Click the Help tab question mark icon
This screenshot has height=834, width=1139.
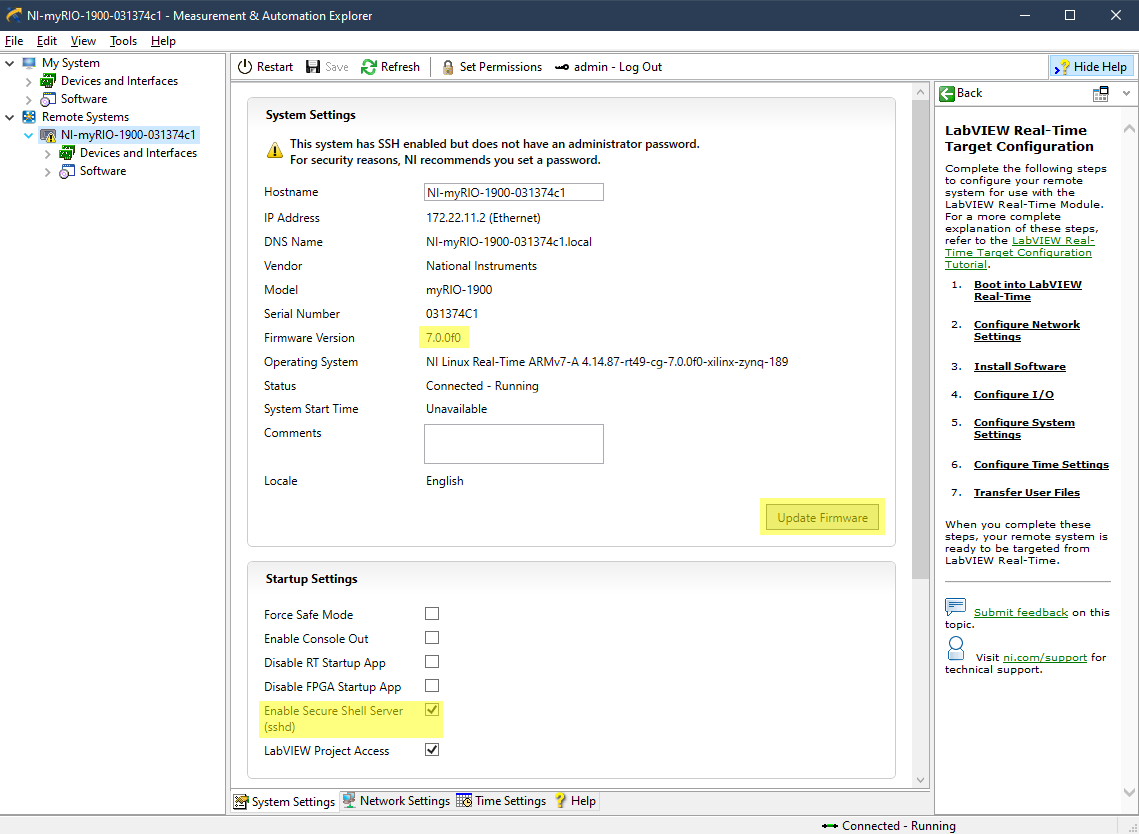(560, 801)
